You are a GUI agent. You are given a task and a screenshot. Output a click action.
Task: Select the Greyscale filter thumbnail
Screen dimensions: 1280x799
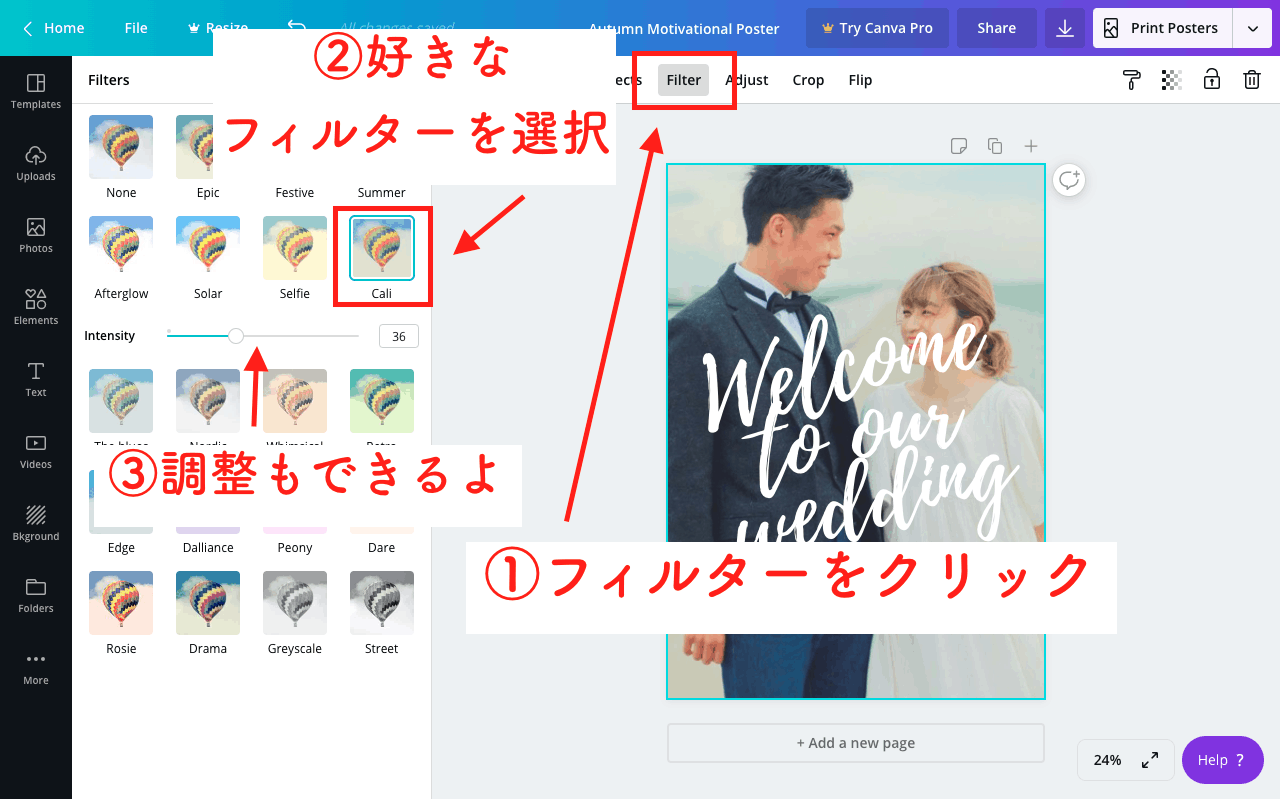[295, 603]
